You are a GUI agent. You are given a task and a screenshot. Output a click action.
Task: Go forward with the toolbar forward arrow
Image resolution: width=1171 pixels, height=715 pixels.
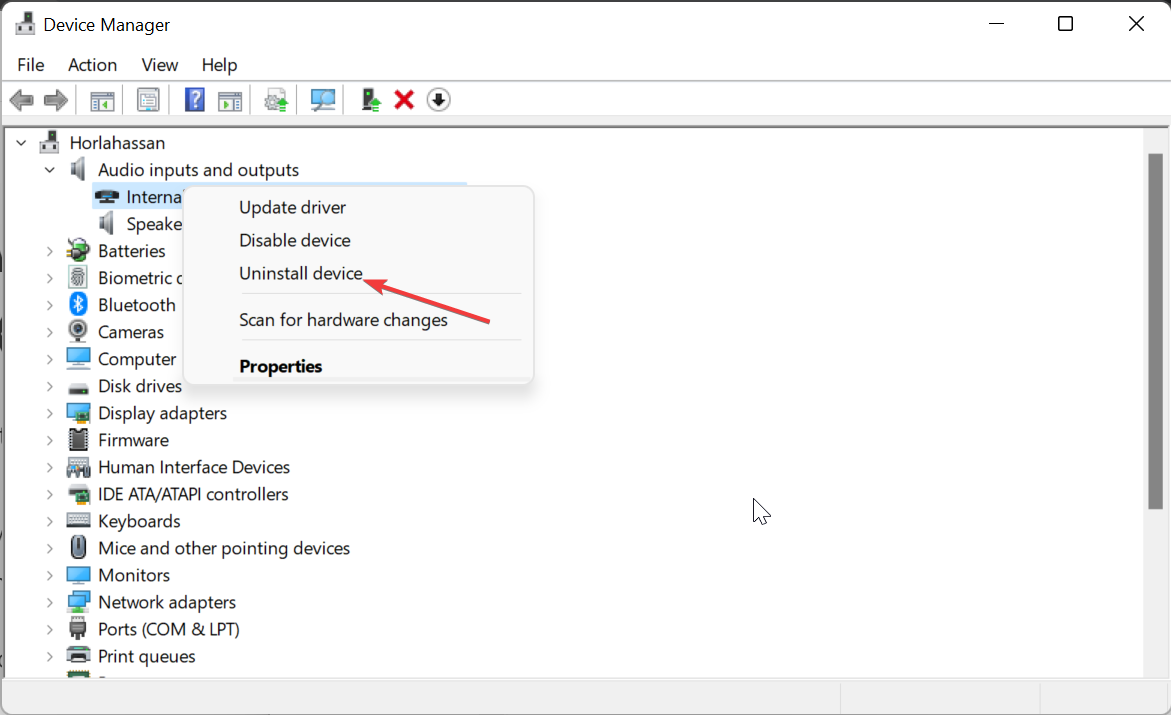pos(56,100)
